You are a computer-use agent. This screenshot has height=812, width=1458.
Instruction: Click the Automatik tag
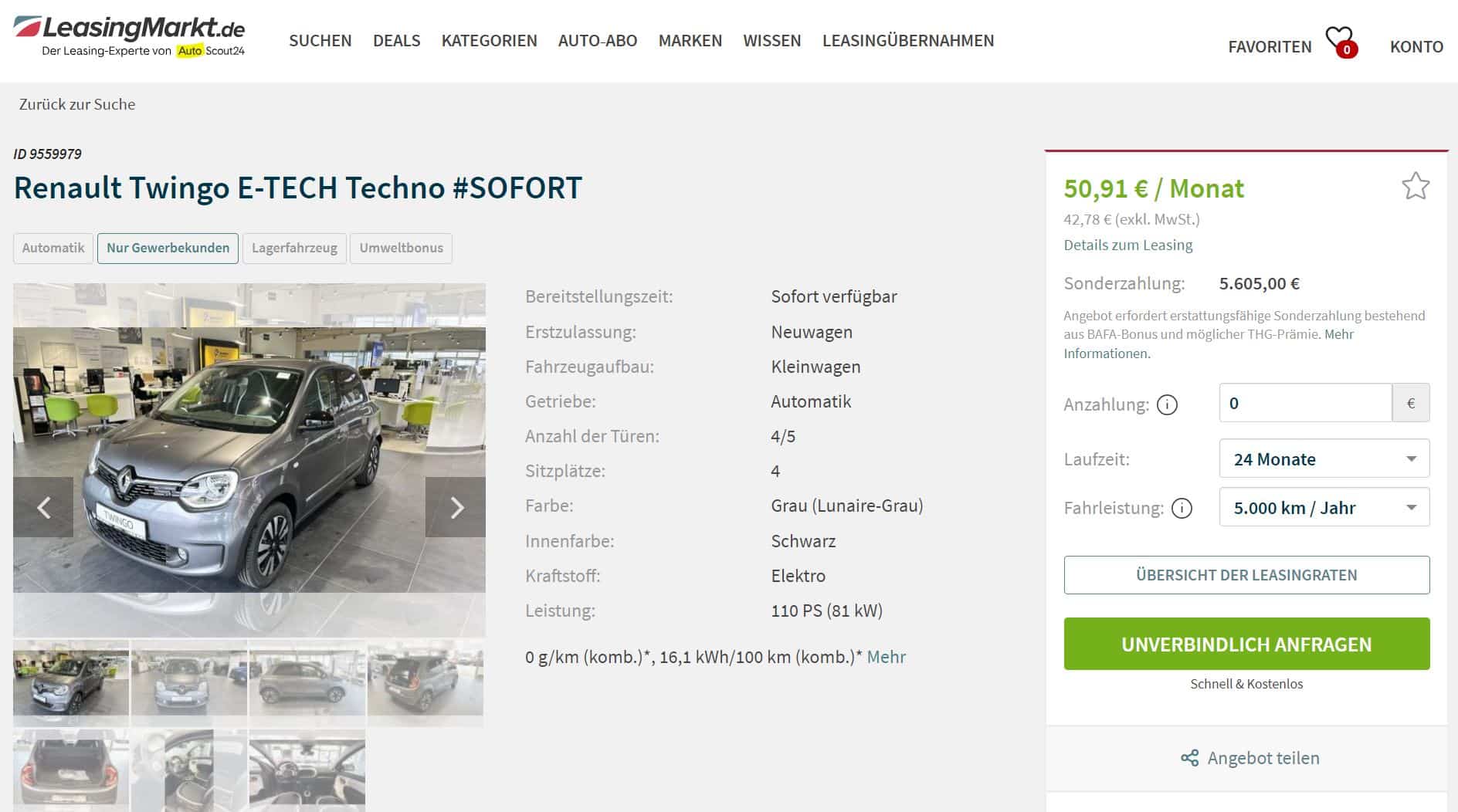53,248
